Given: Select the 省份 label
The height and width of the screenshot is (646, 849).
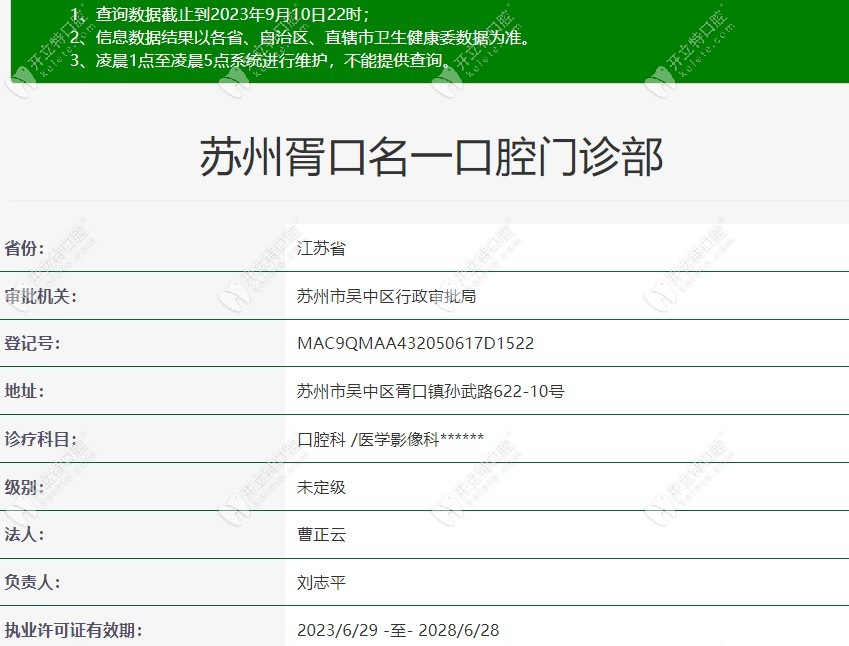Looking at the screenshot, I should 24,249.
